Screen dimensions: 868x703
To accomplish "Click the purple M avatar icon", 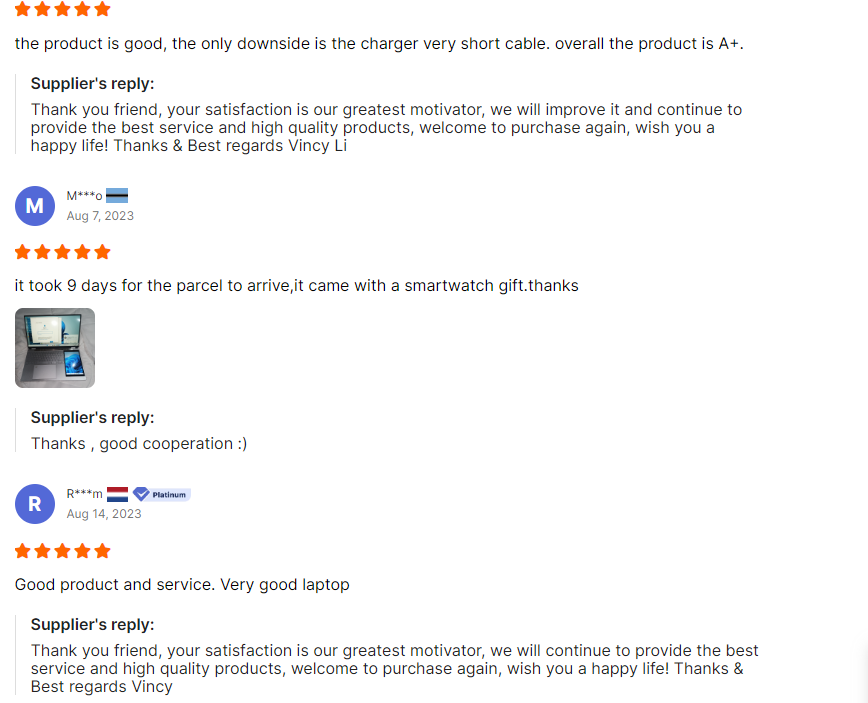I will [x=35, y=206].
